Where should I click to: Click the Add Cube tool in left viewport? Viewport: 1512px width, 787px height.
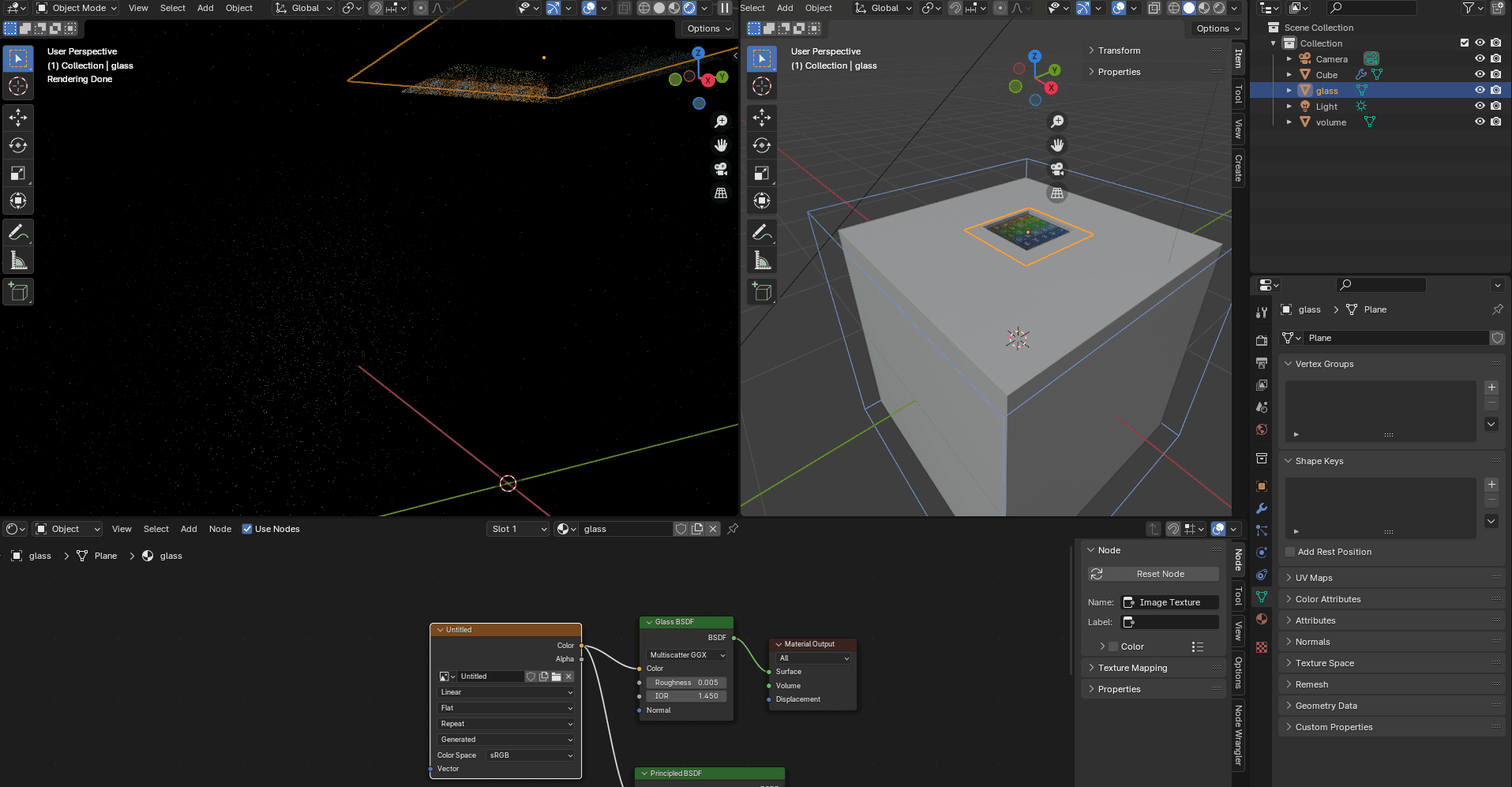point(18,292)
